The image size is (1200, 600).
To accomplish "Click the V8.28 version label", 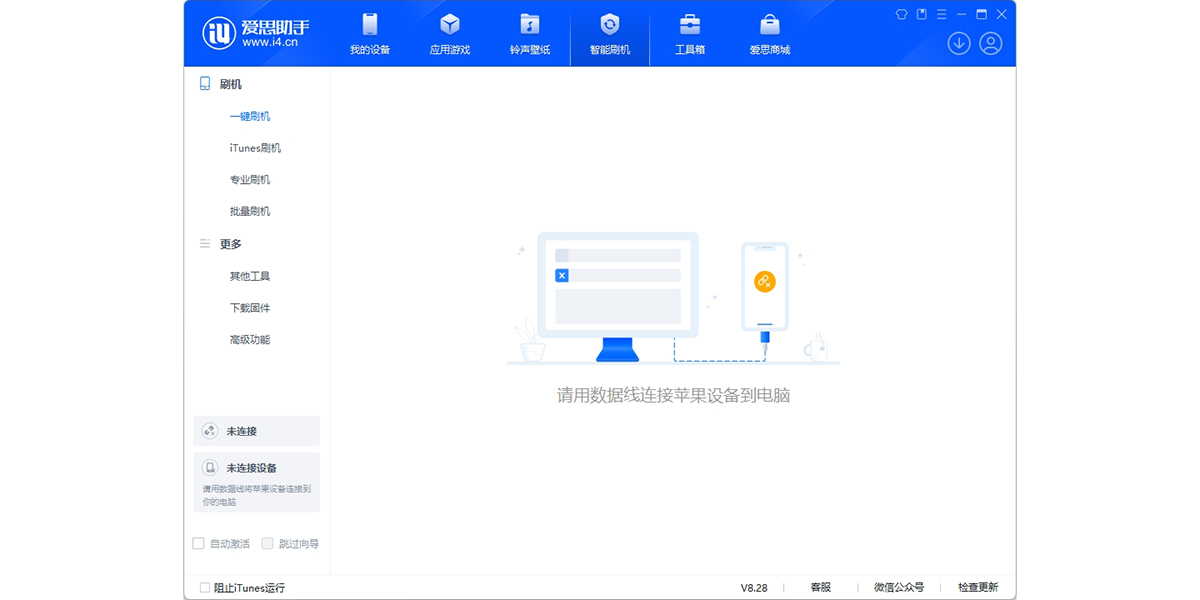I will tap(754, 588).
